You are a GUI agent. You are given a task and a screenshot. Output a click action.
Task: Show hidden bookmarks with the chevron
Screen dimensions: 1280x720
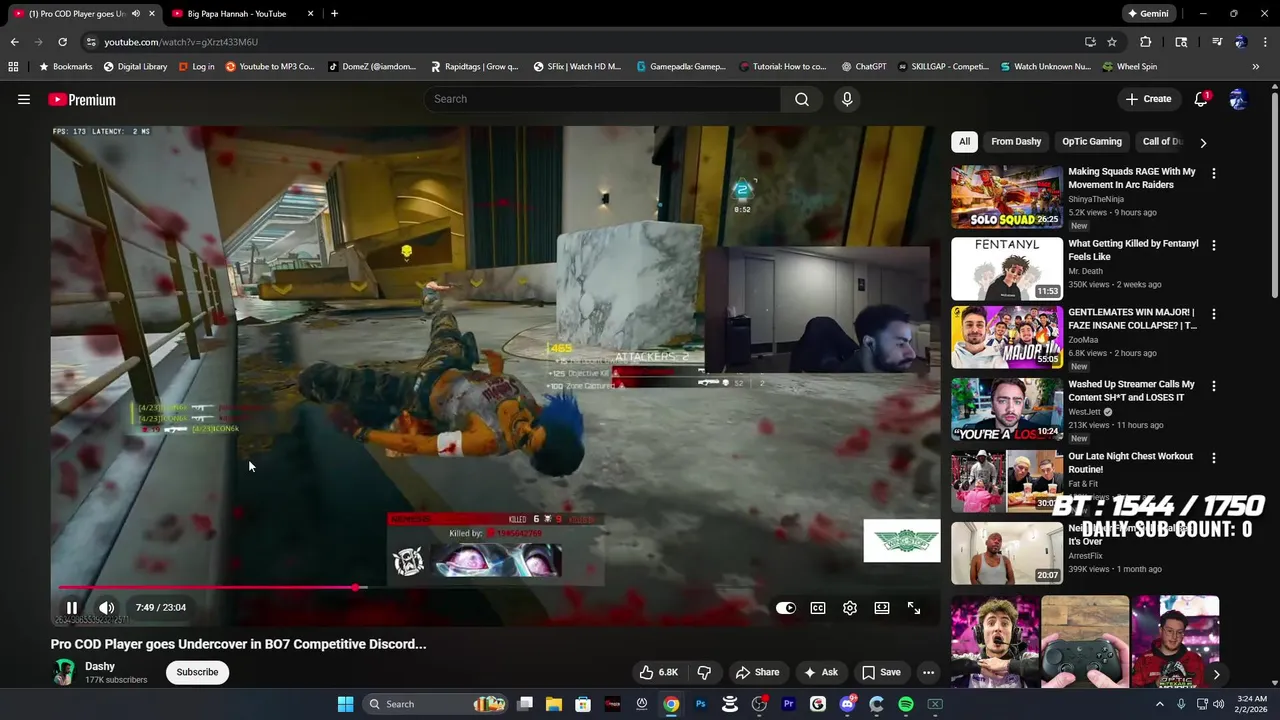coord(1257,67)
